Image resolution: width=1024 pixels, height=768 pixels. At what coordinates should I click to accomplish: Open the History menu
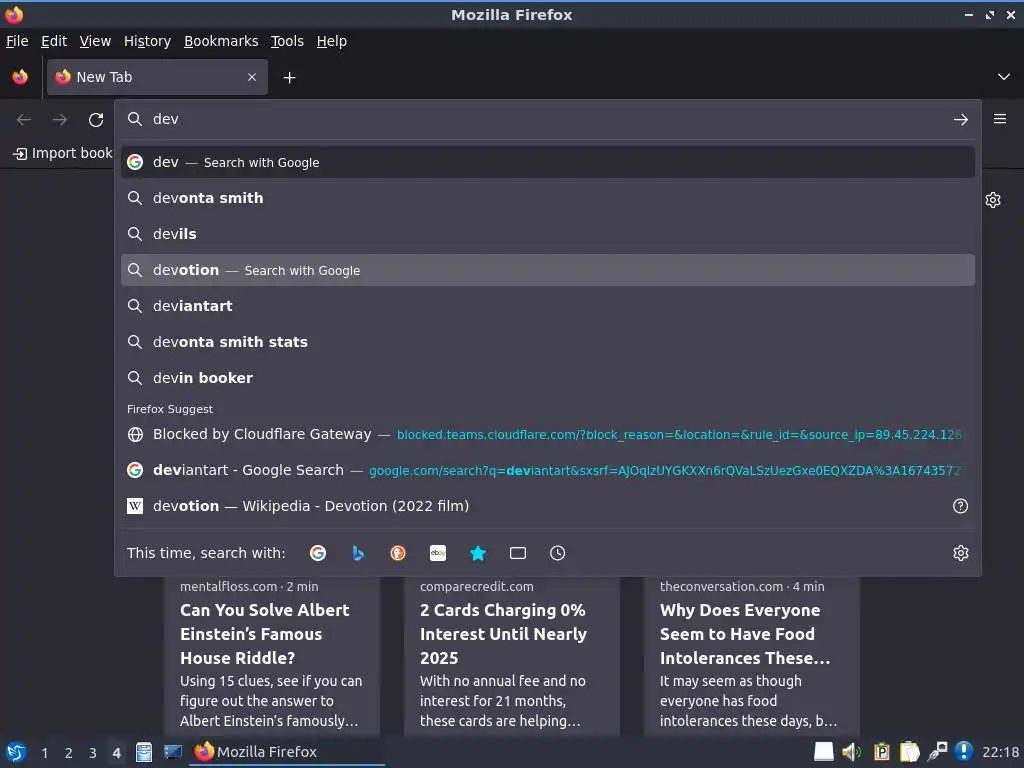tap(148, 41)
